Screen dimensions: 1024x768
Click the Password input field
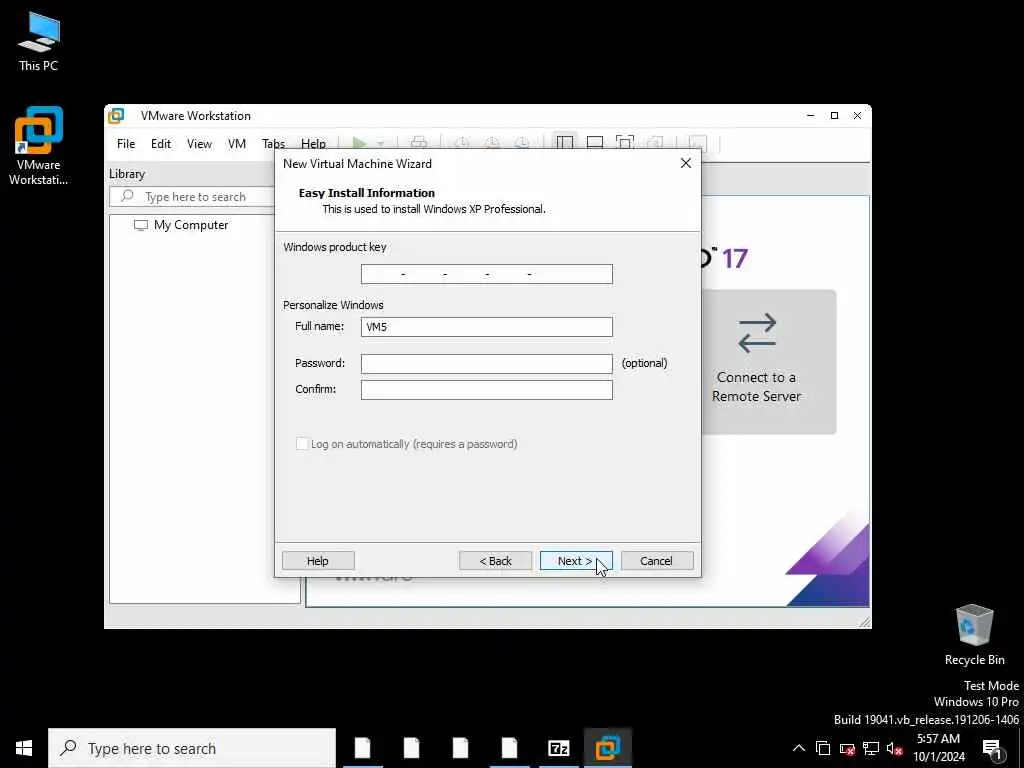click(x=487, y=364)
